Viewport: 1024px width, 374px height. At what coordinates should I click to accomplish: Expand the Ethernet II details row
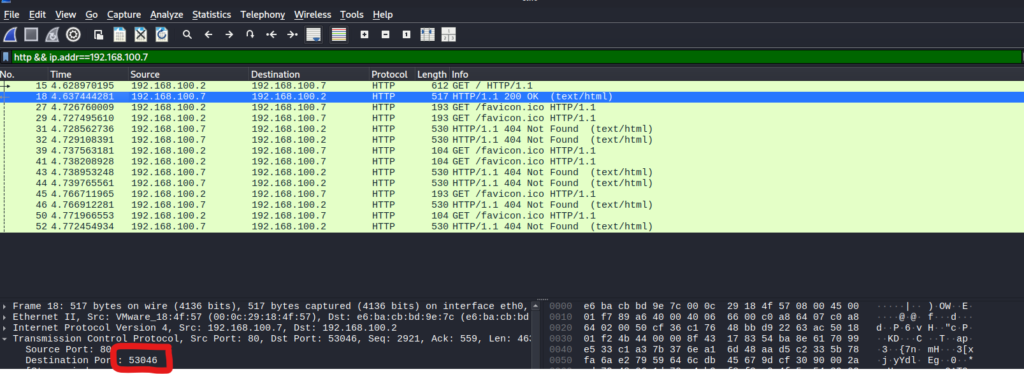[5, 317]
